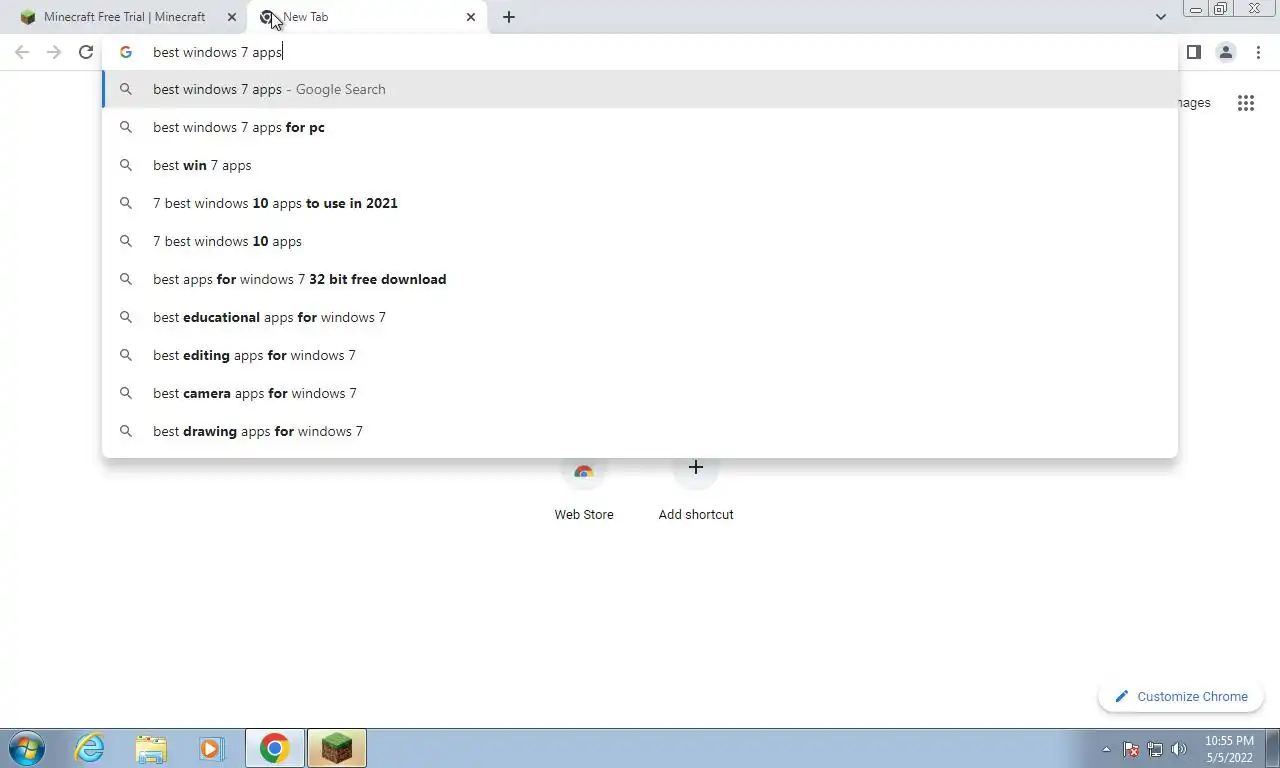Launch Internet Explorer from taskbar
This screenshot has height=768, width=1280.
tap(90, 748)
